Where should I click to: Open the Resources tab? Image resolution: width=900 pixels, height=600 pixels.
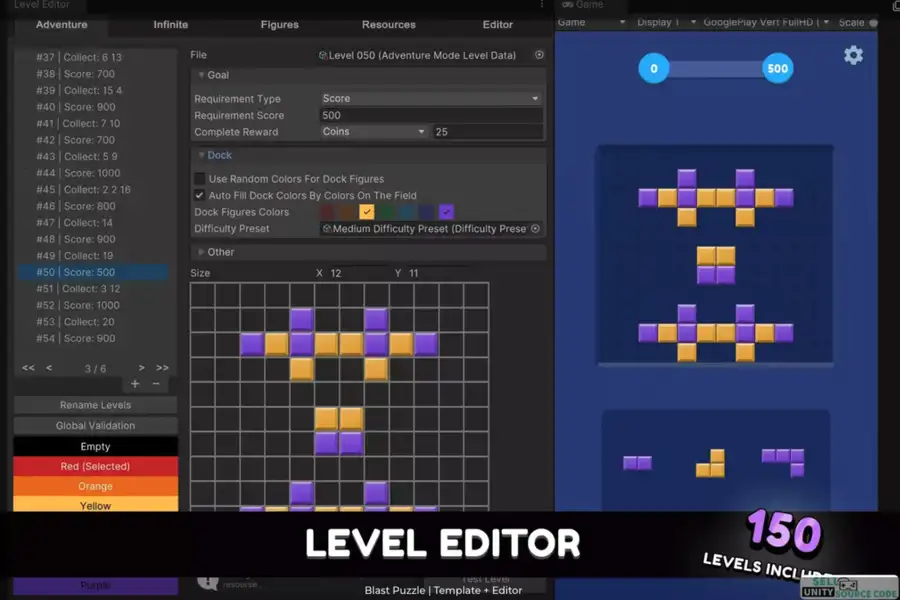click(388, 25)
